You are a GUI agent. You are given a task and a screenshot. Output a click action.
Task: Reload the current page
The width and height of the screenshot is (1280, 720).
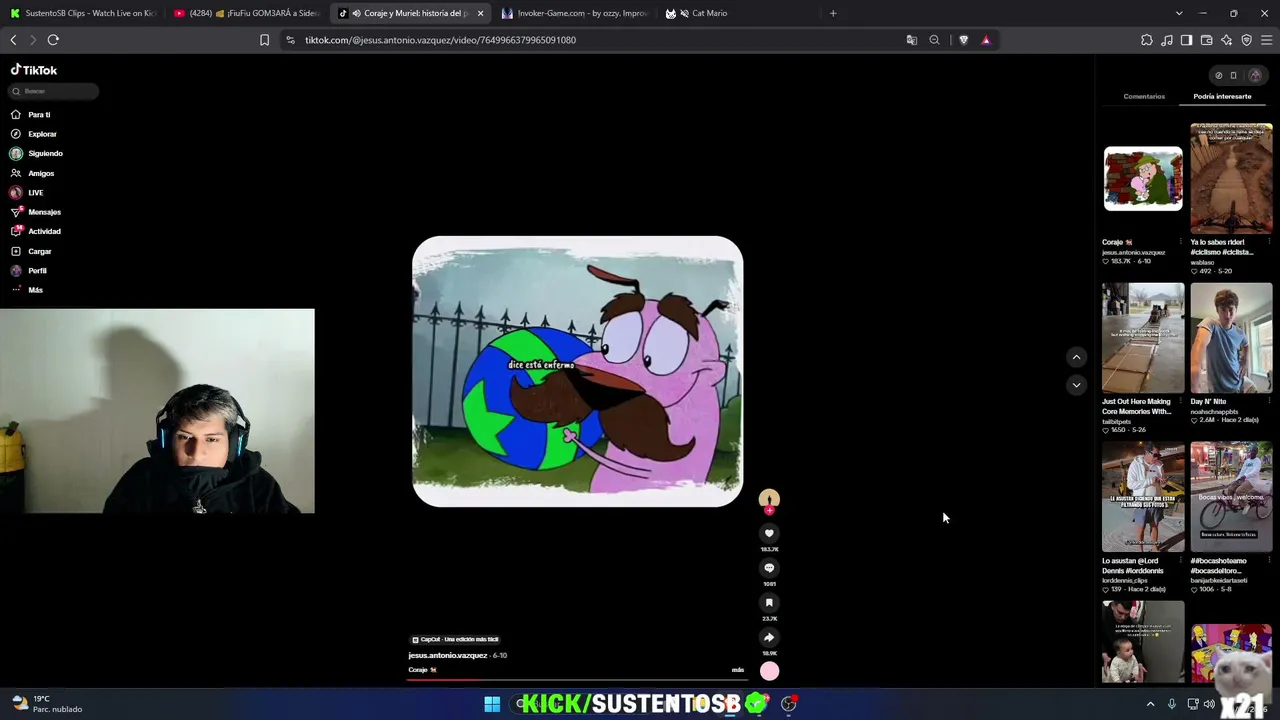(53, 40)
